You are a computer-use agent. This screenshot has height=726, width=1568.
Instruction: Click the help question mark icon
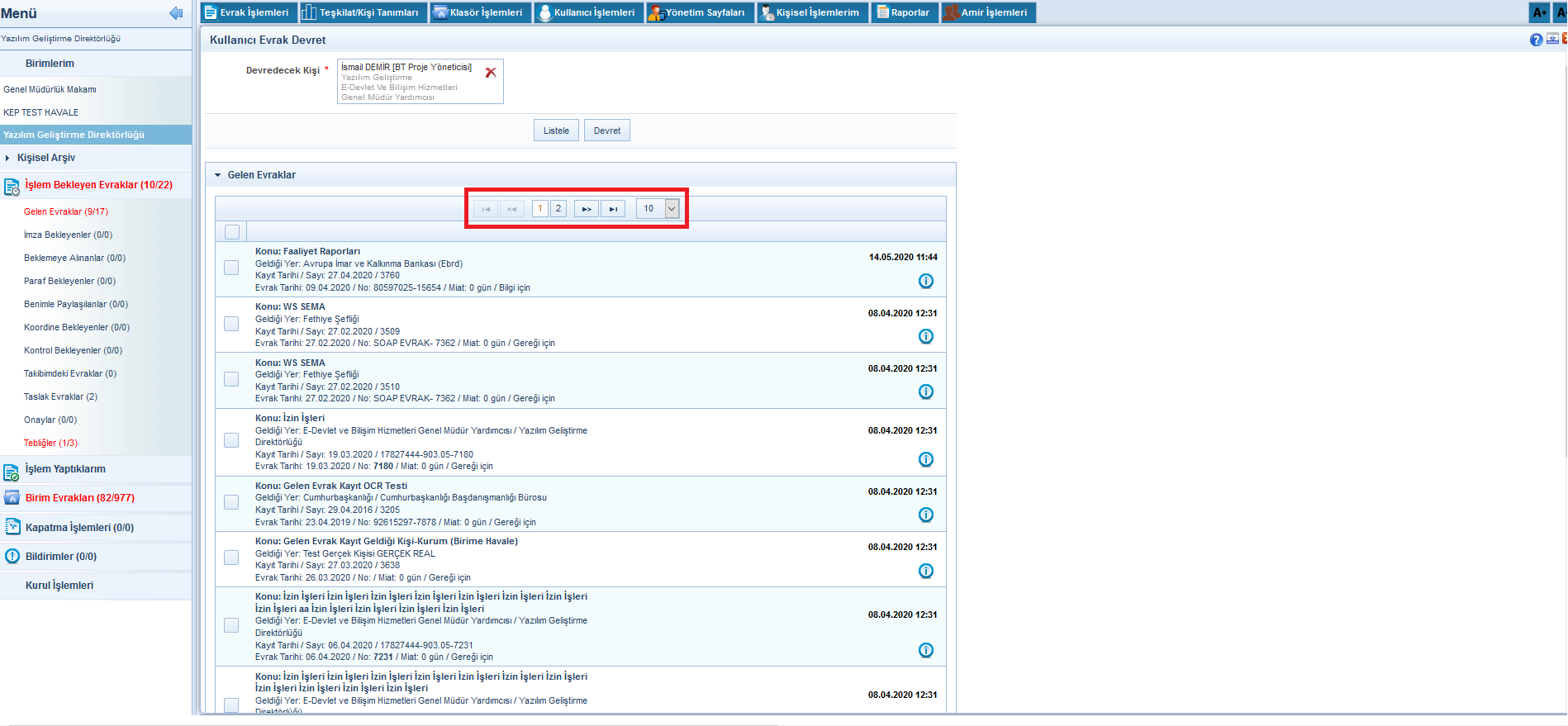pyautogui.click(x=1536, y=40)
